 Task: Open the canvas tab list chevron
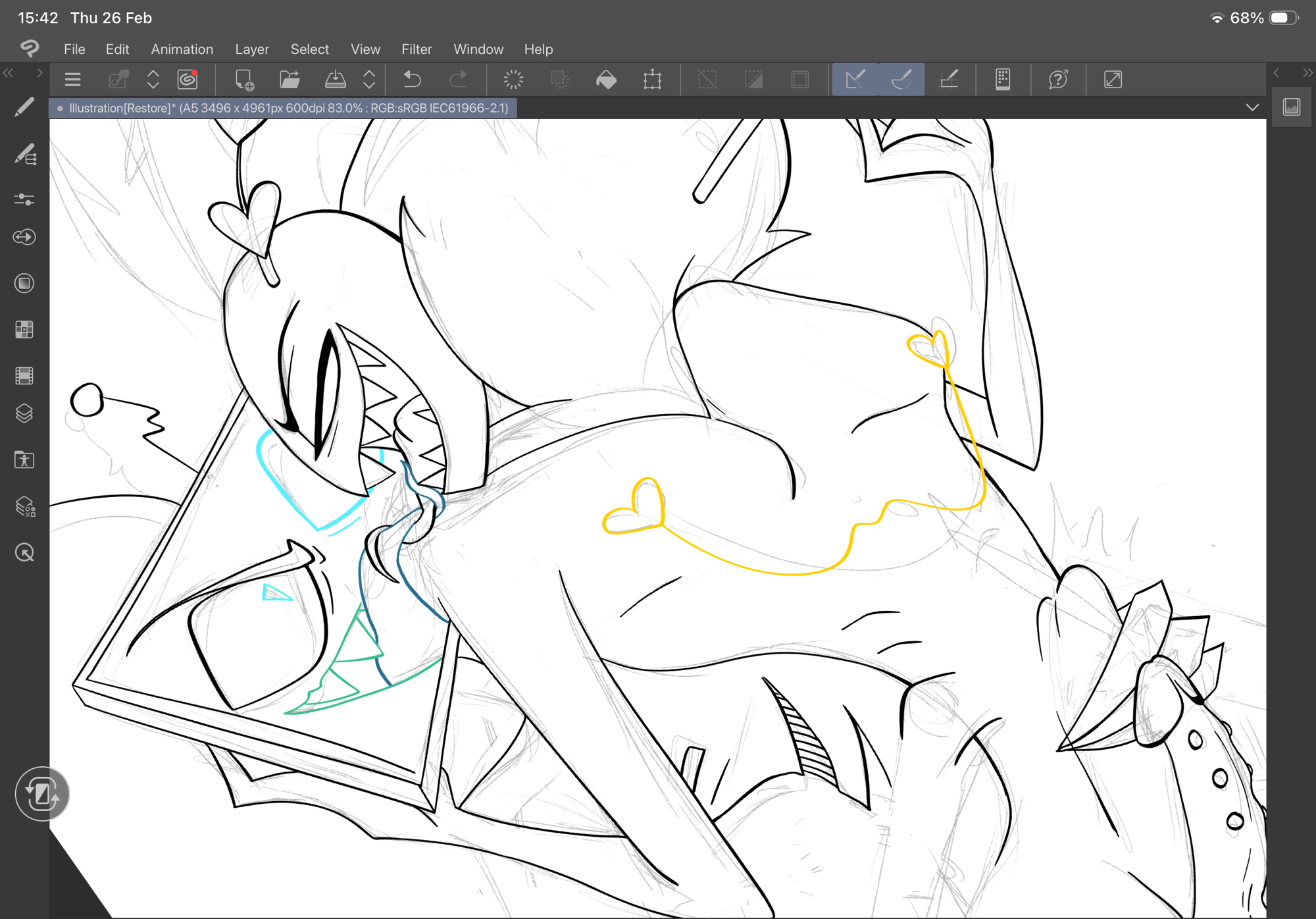coord(1252,107)
